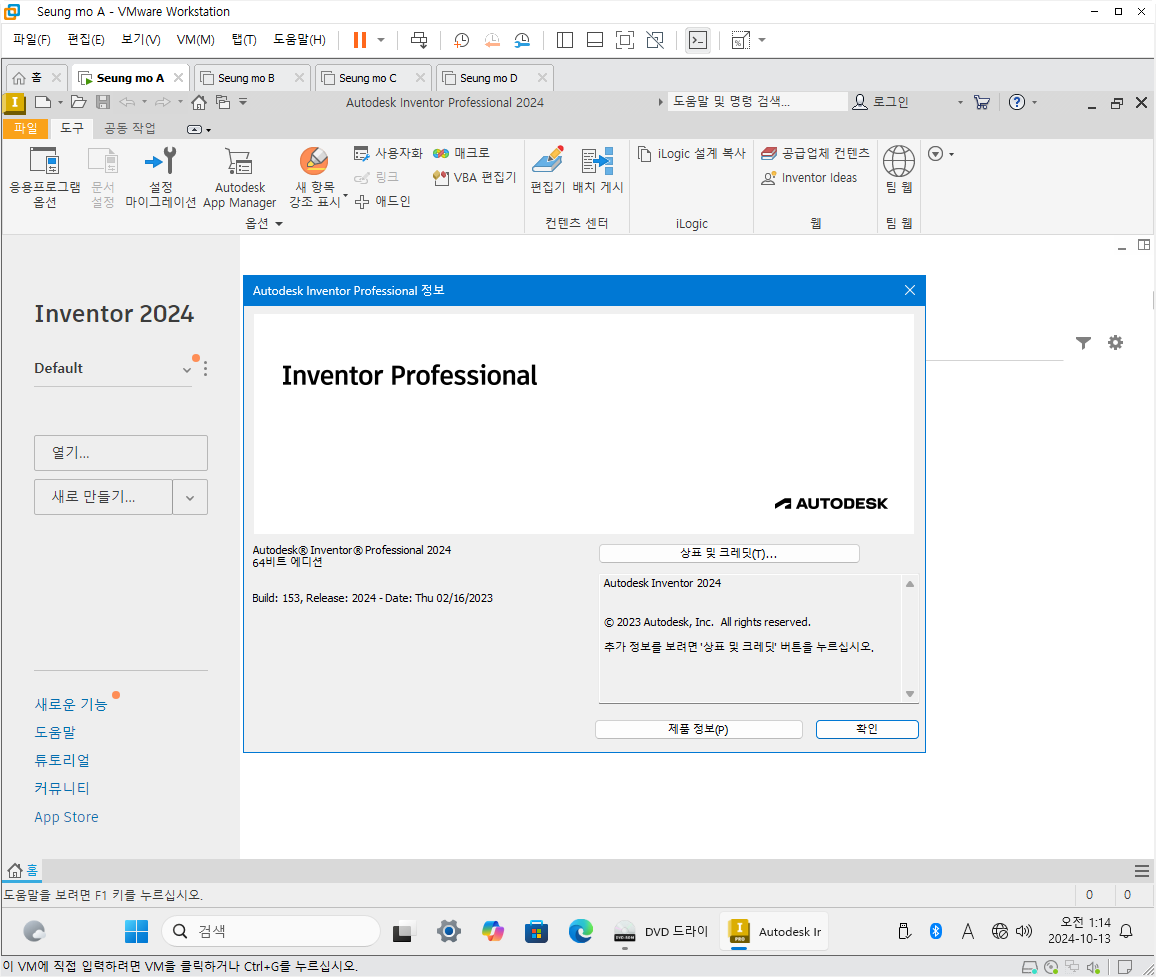
Task: Click the 열기... button
Action: tap(121, 453)
